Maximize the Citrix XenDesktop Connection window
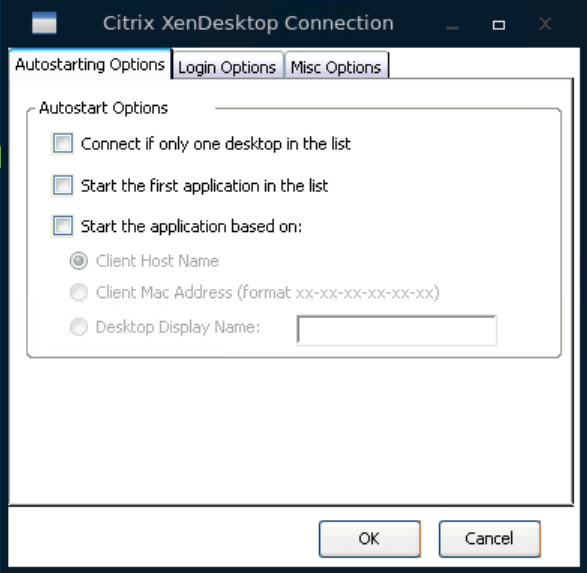Screen dimensions: 587x573 point(498,25)
